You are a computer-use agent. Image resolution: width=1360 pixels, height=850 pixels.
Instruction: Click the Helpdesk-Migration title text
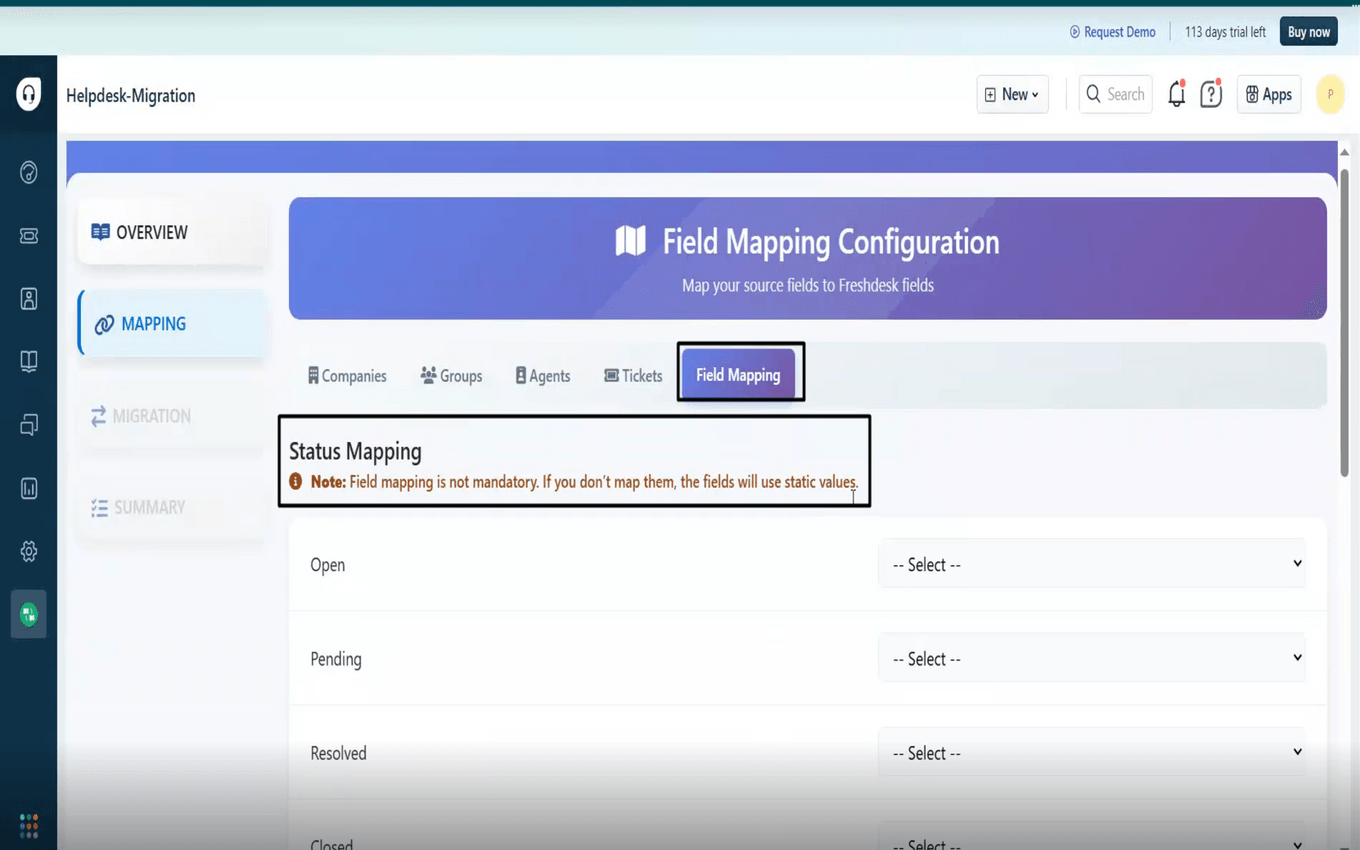[131, 96]
